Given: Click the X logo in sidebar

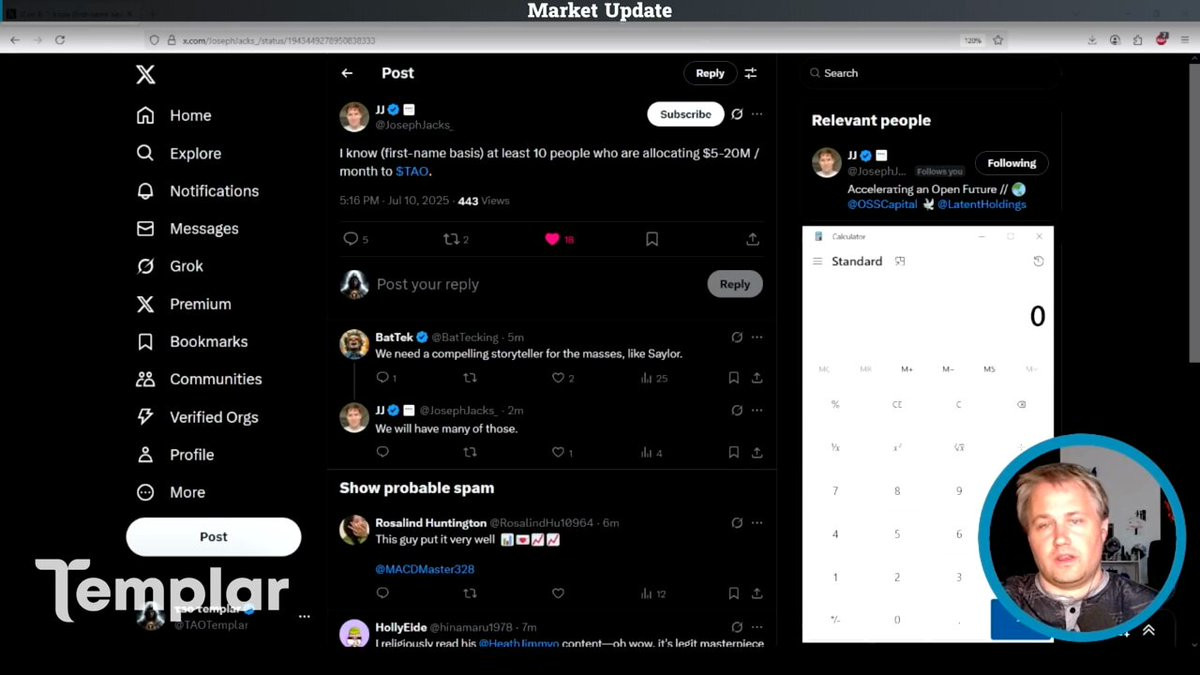Looking at the screenshot, I should (x=145, y=74).
